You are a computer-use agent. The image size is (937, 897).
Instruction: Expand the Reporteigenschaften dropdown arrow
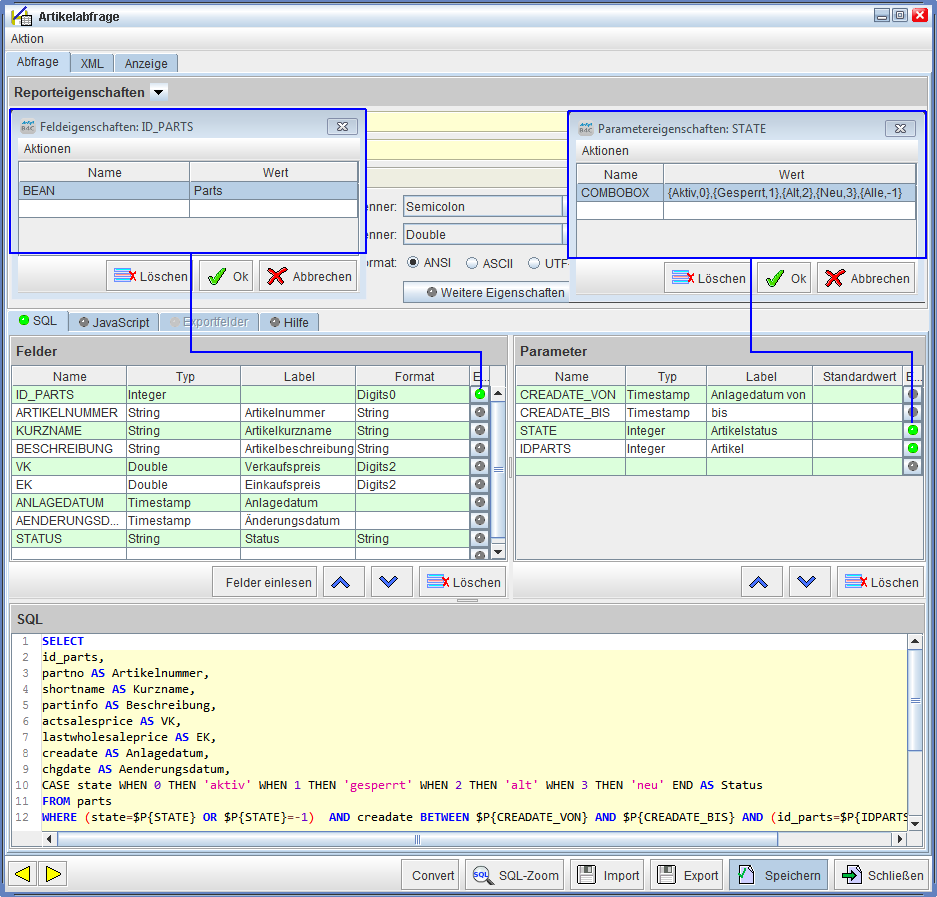pos(158,92)
